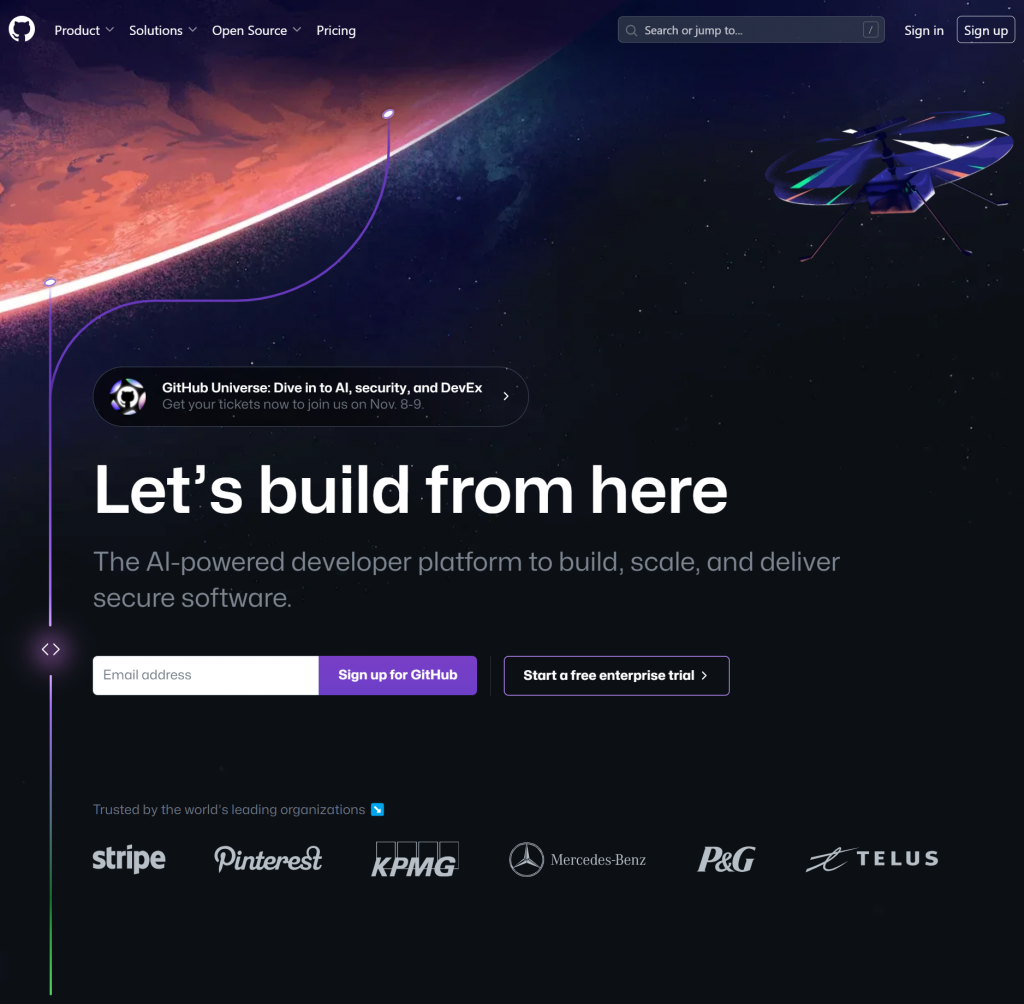Expand the Product dropdown menu
Image resolution: width=1024 pixels, height=1004 pixels.
click(x=84, y=30)
